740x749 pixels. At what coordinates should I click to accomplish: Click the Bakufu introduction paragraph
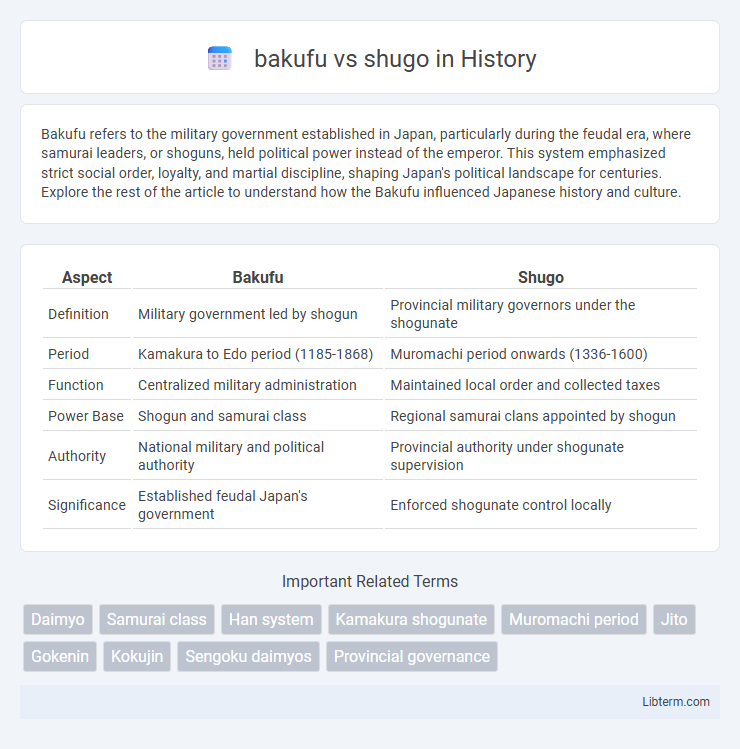tap(366, 163)
